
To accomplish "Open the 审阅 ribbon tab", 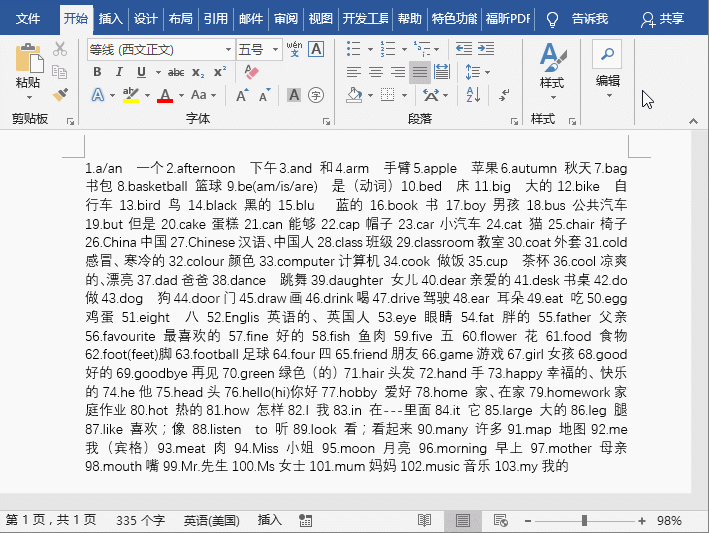I will [286, 19].
